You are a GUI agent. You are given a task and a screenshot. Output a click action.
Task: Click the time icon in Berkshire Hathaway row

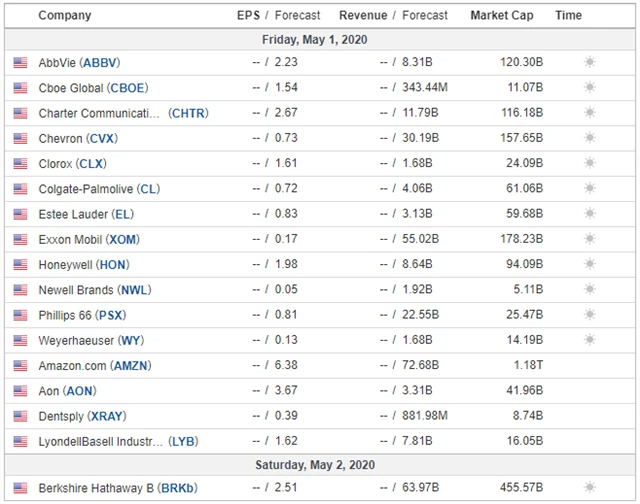[589, 487]
